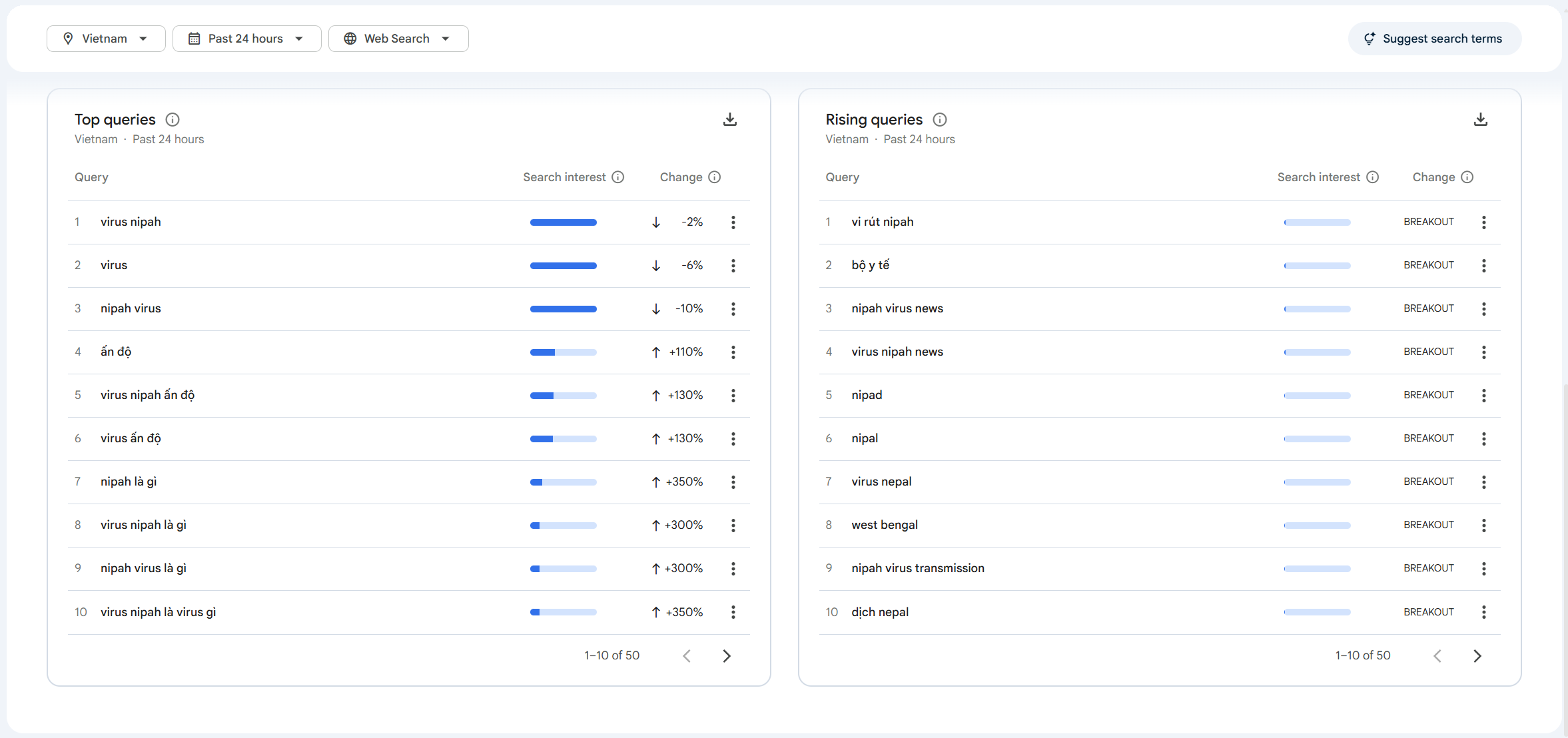Select the 'virus nipah ấn độ' top query
This screenshot has height=738, width=1568.
click(x=147, y=395)
